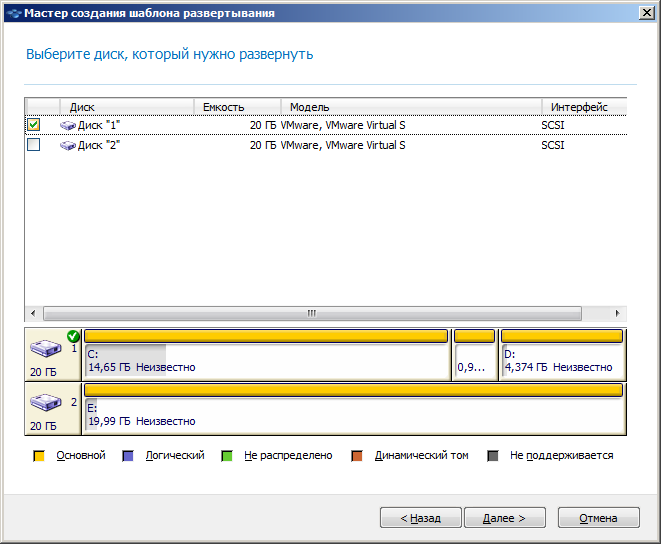The image size is (661, 544).
Task: Go back with the < Назад button
Action: tap(421, 517)
